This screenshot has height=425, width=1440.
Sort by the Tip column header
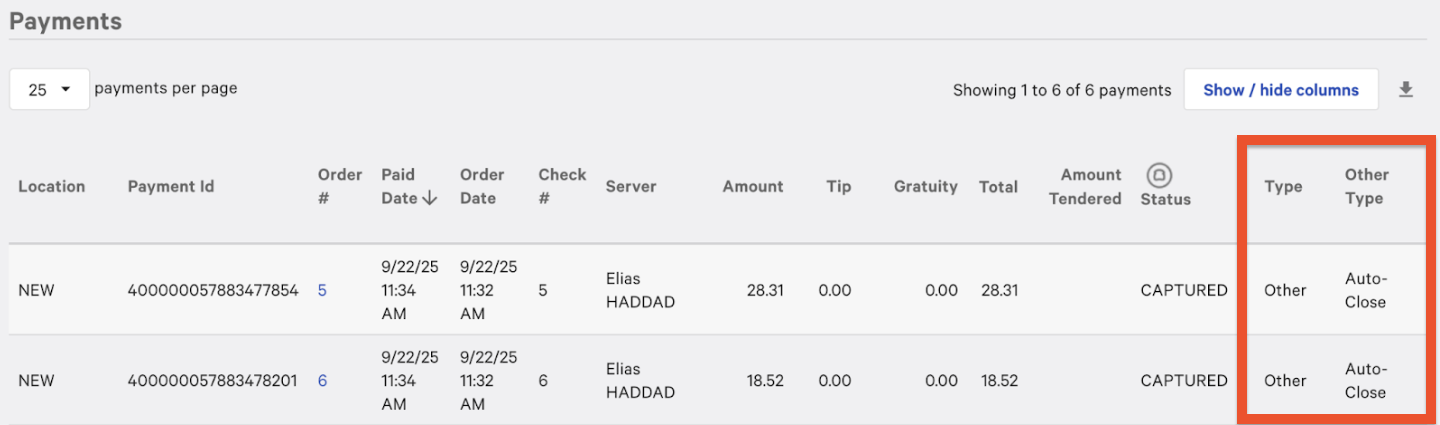tap(839, 186)
